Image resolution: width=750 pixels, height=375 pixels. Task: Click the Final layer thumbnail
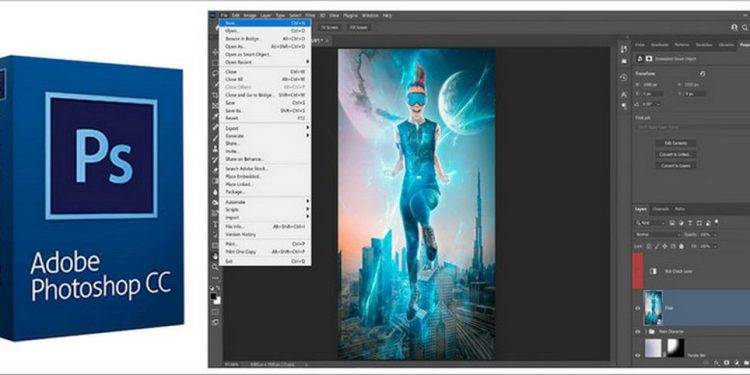click(x=653, y=308)
